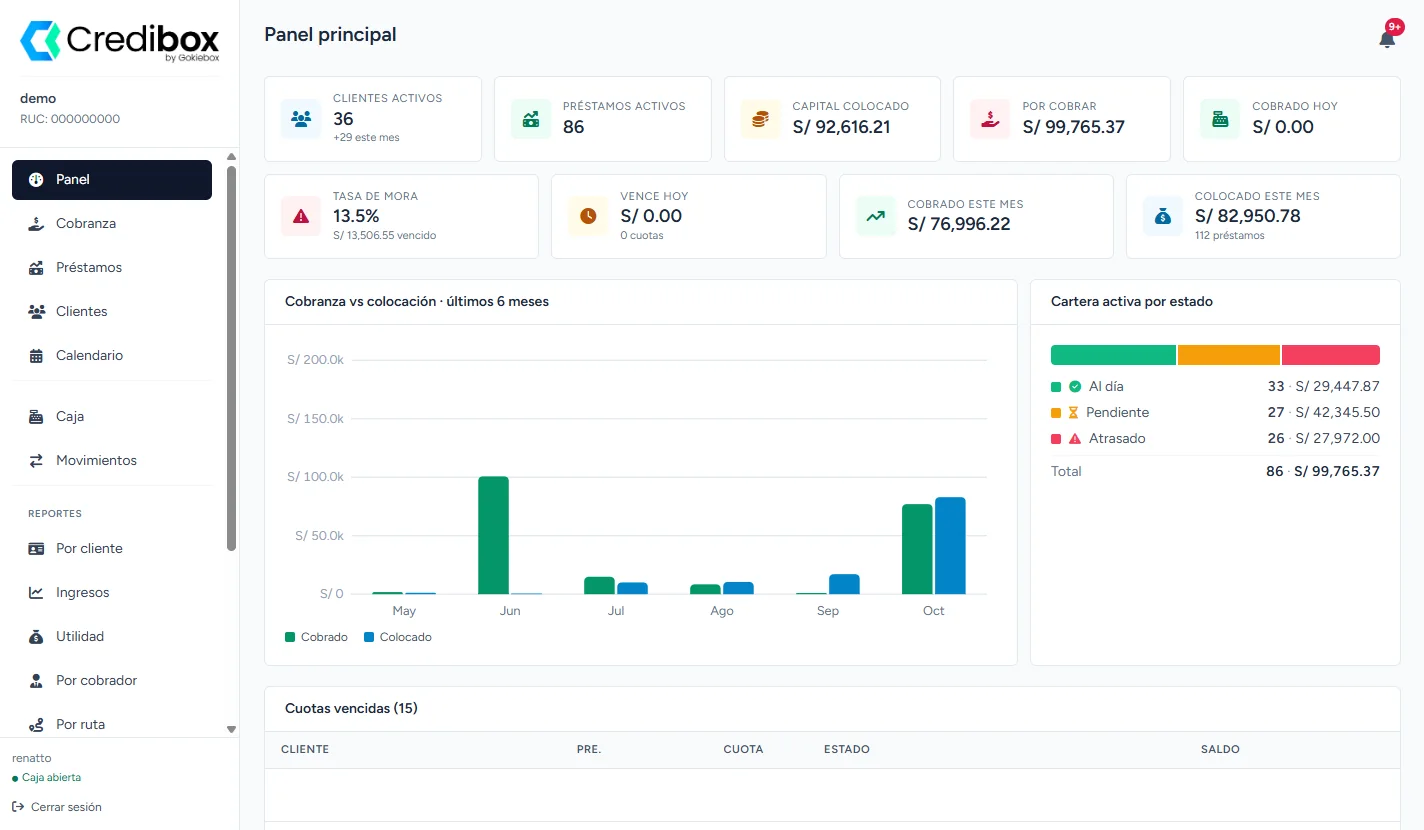Open the Préstamos section

pyautogui.click(x=112, y=268)
